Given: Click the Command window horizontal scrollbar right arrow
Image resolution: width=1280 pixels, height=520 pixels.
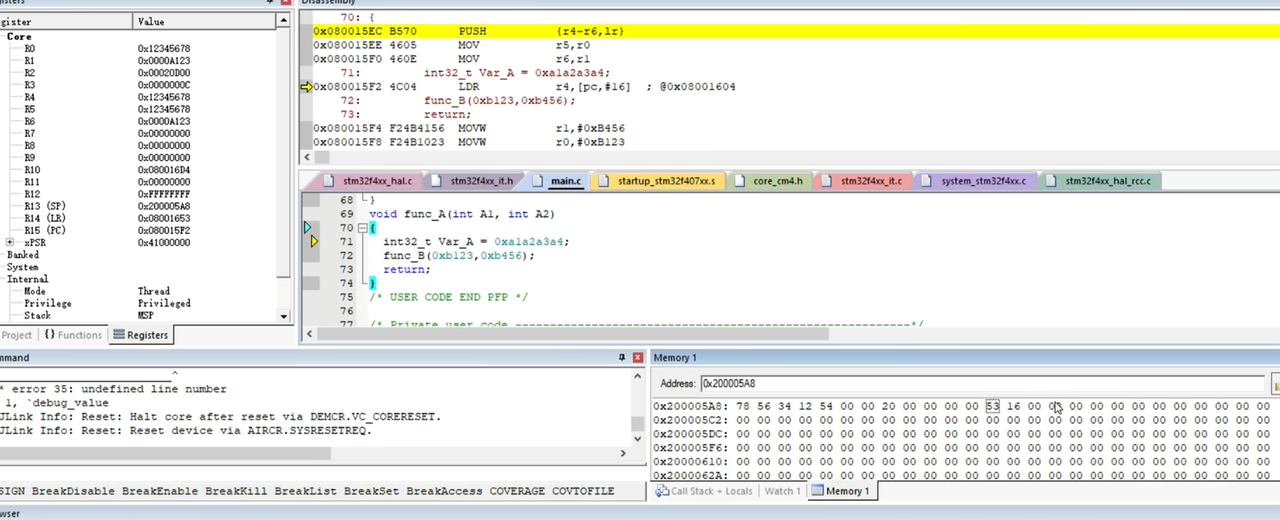Looking at the screenshot, I should pos(623,453).
